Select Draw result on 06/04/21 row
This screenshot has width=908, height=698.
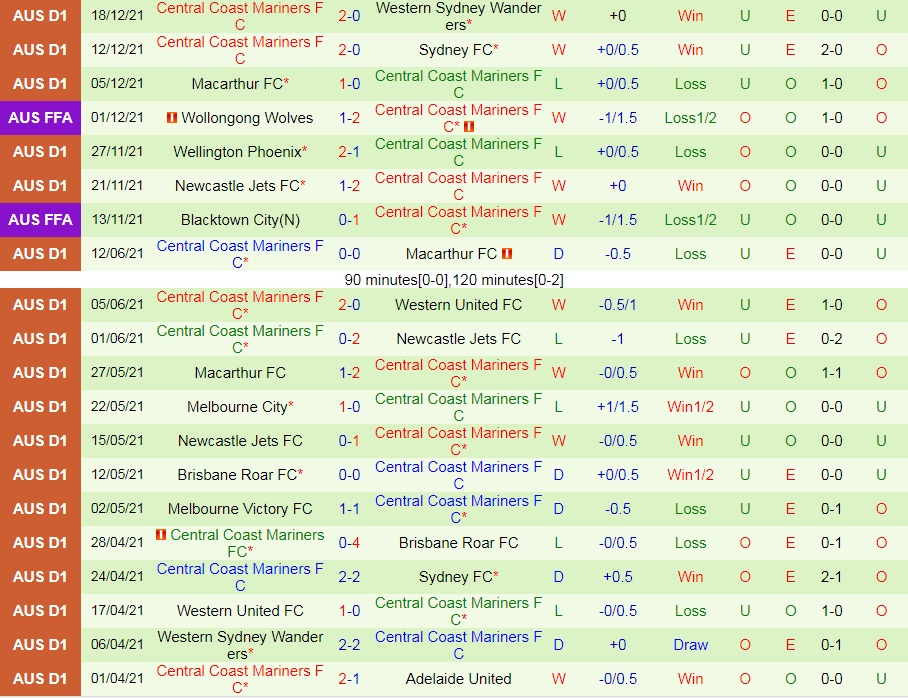pos(690,645)
